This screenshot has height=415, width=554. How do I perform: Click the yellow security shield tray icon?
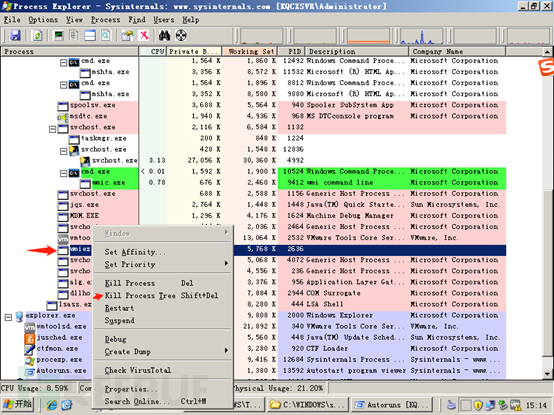pyautogui.click(x=478, y=405)
